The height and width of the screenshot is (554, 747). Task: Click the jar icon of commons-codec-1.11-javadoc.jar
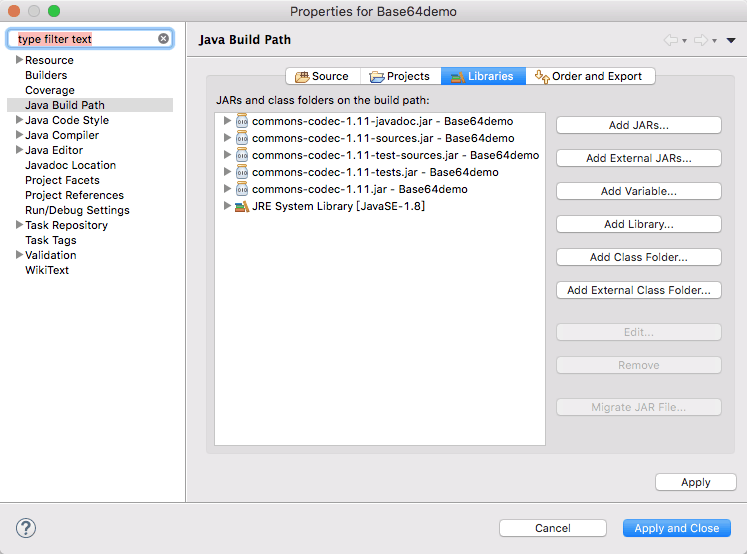pos(242,121)
